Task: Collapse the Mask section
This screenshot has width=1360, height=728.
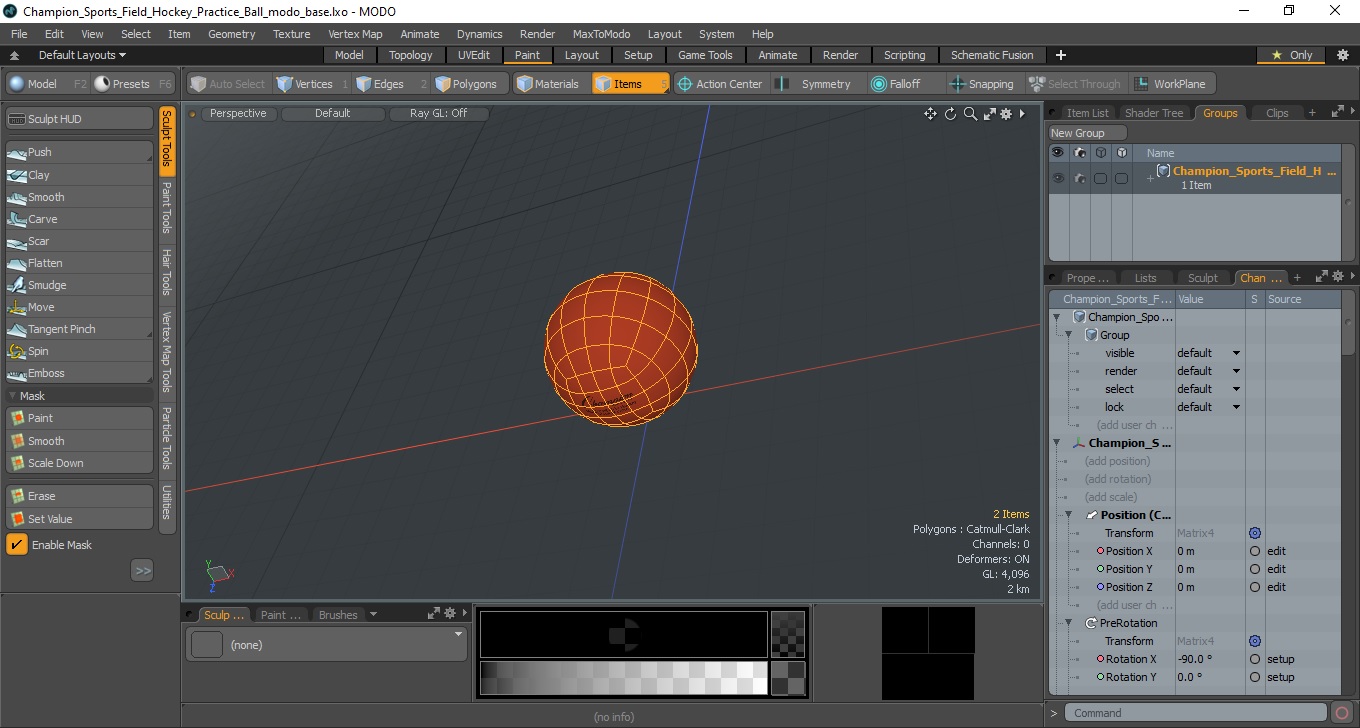Action: pos(13,396)
